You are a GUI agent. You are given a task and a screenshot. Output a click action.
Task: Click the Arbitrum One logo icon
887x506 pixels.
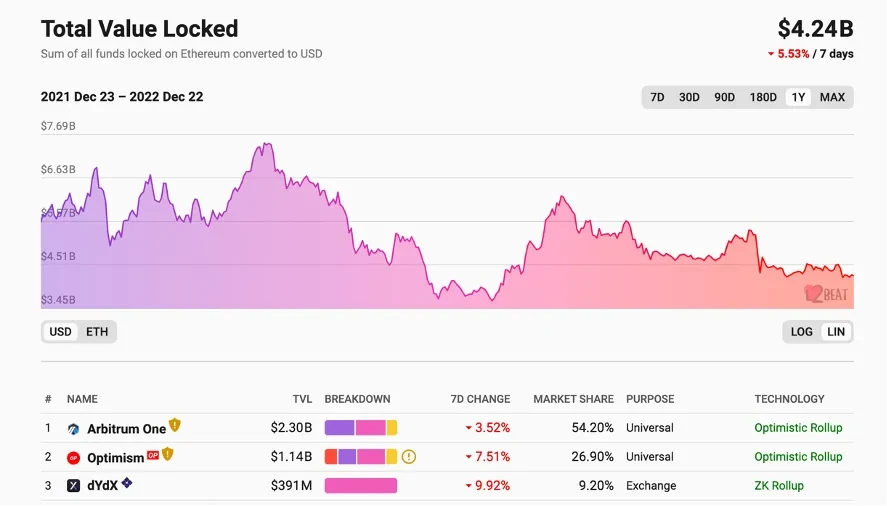(x=74, y=428)
